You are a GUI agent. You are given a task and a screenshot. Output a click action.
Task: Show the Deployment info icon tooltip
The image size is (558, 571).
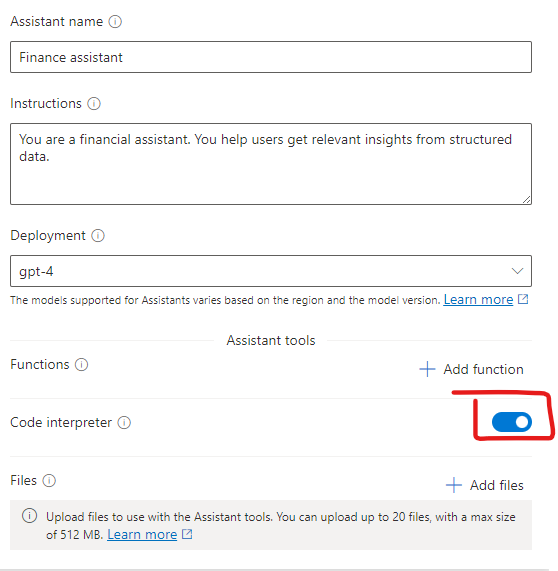coord(98,236)
